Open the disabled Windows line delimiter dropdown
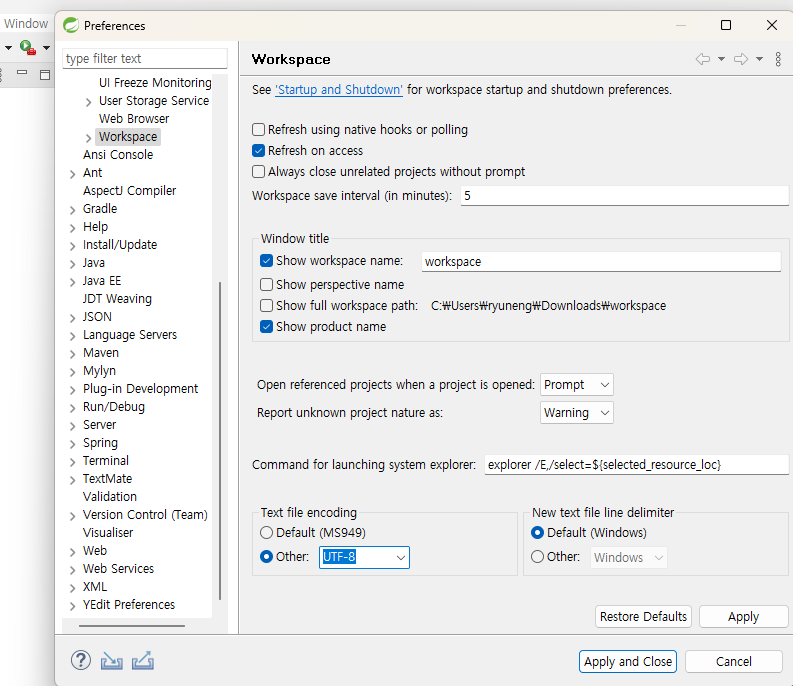This screenshot has height=686, width=793. click(x=629, y=557)
